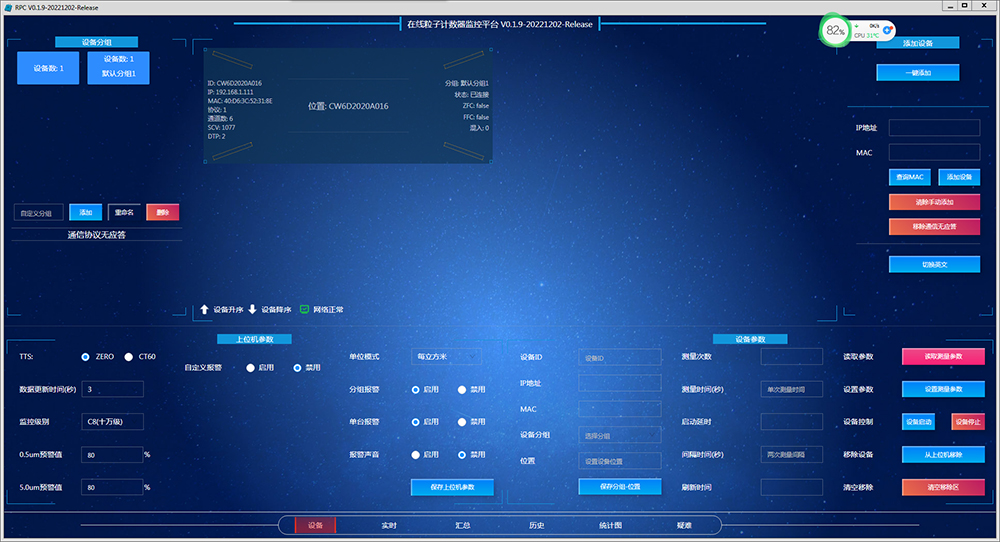Open the 监控级别 C8(十万级) selector
The image size is (1000, 542).
(x=112, y=422)
